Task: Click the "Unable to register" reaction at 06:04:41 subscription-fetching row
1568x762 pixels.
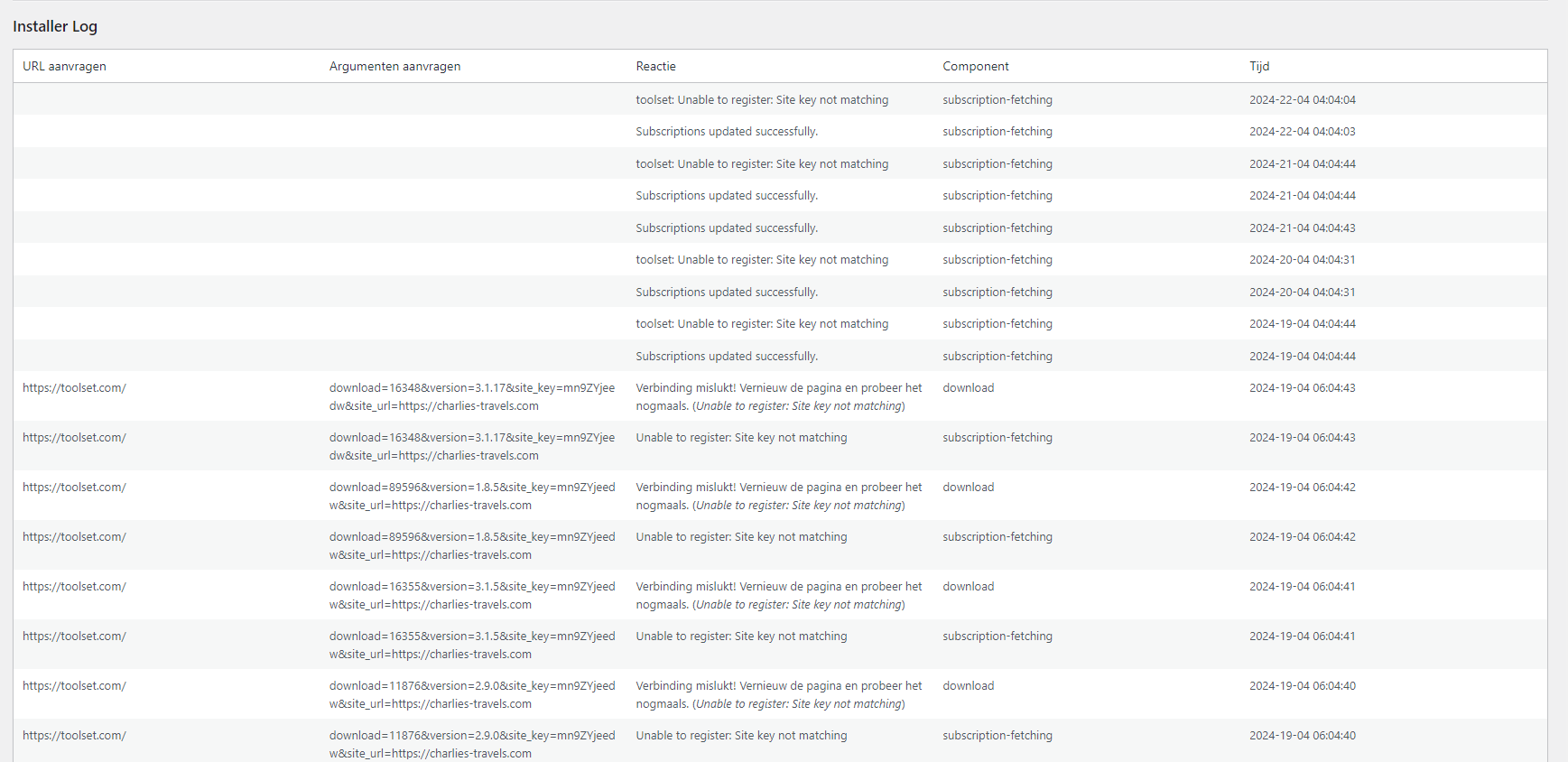Action: click(741, 637)
